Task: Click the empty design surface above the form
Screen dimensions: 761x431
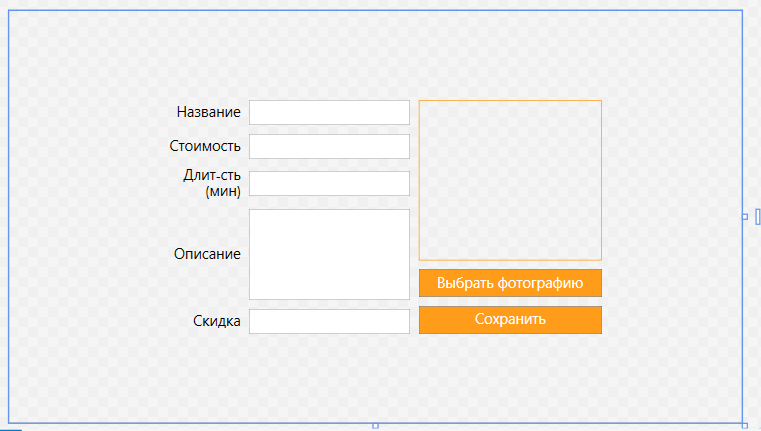Action: tap(375, 53)
